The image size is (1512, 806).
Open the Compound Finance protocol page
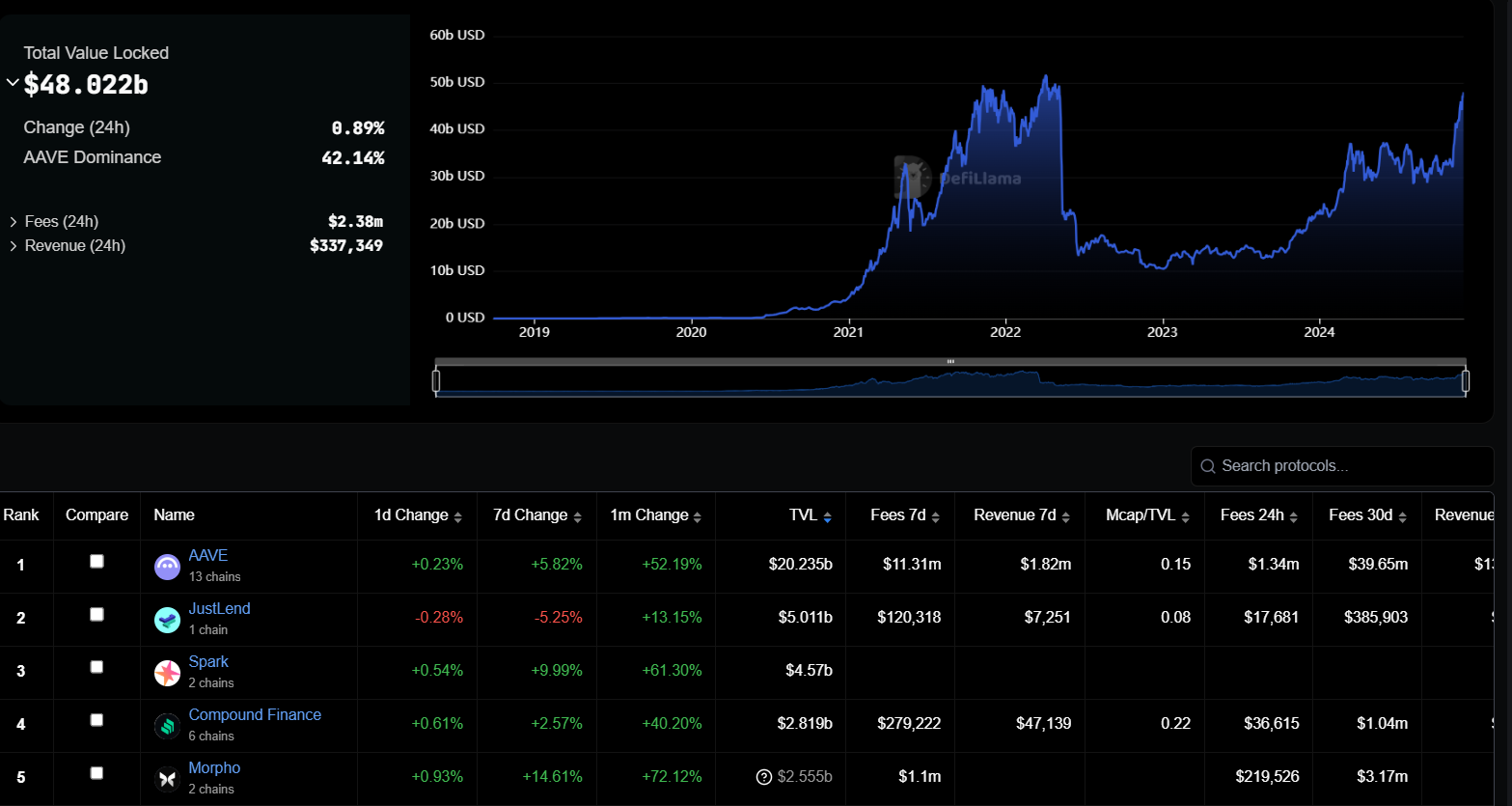tap(255, 715)
